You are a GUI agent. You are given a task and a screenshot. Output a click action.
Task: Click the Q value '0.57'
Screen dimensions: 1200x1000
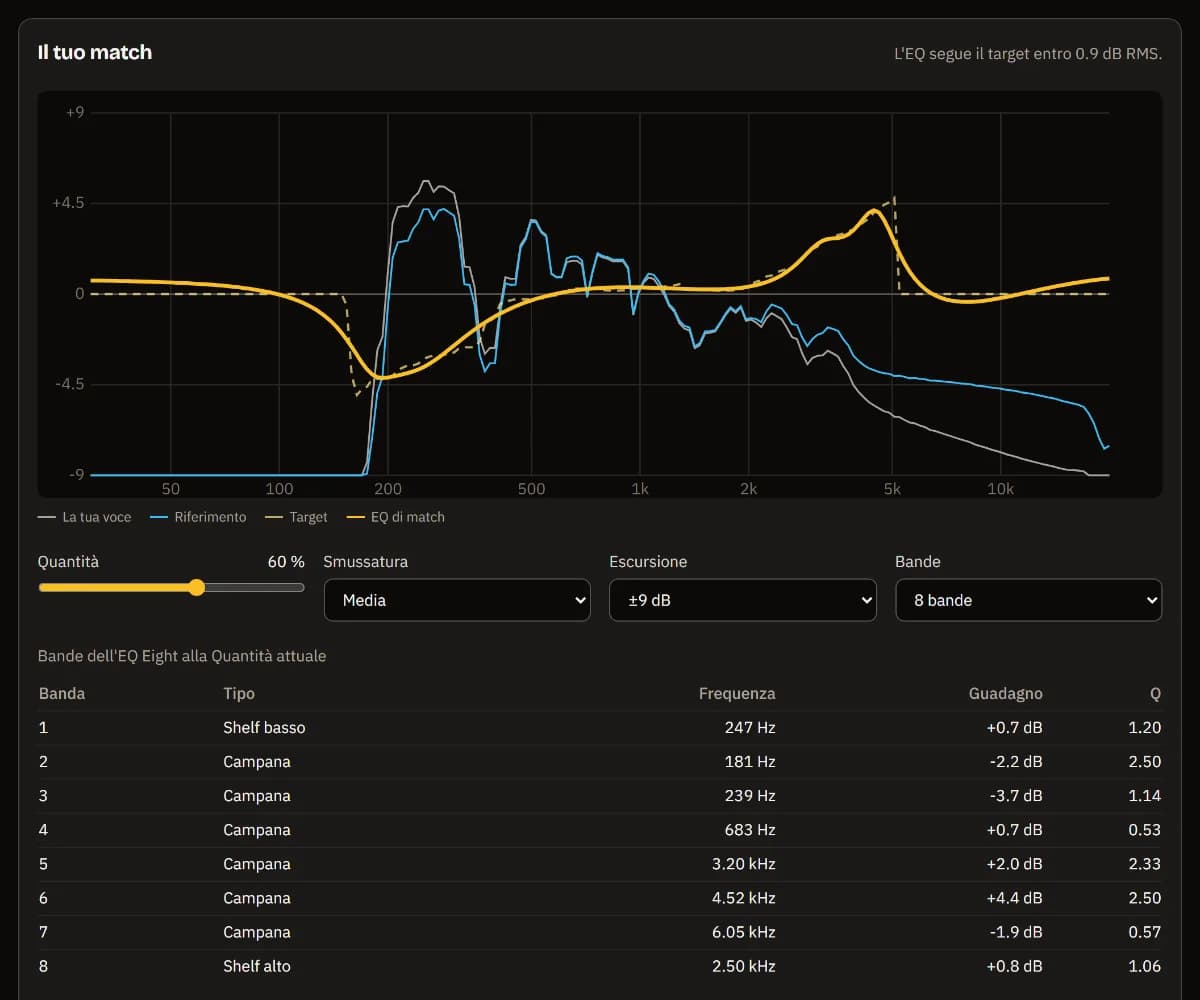[1145, 932]
